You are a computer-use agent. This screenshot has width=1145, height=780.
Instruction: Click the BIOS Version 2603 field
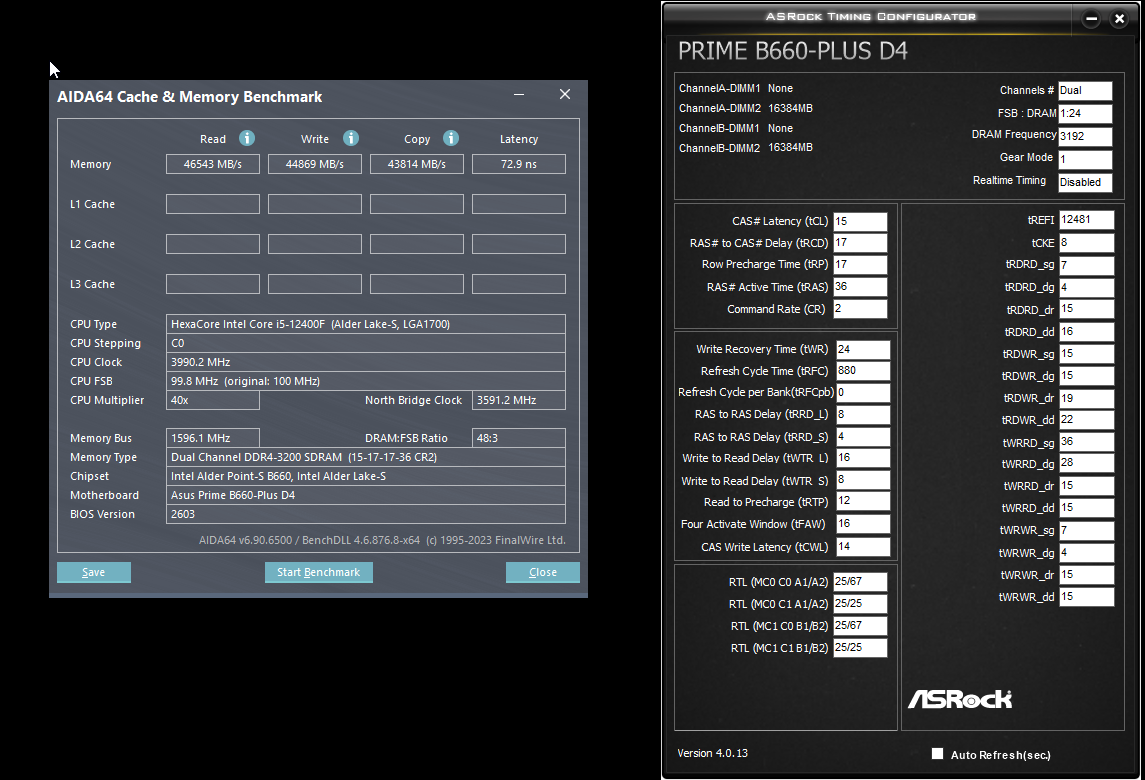(365, 514)
